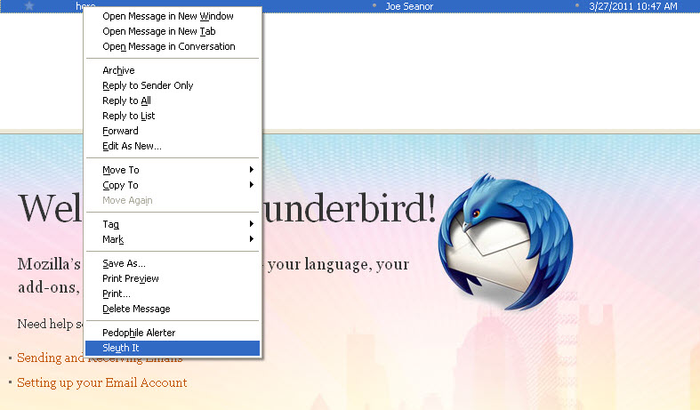Select Open Message in Conversation
The width and height of the screenshot is (700, 410).
pyautogui.click(x=172, y=47)
